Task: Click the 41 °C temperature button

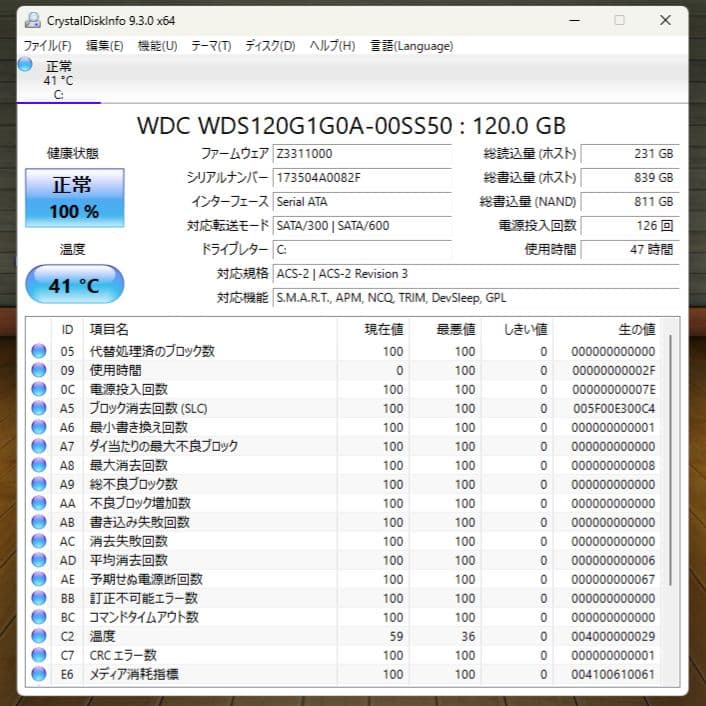Action: pyautogui.click(x=75, y=284)
